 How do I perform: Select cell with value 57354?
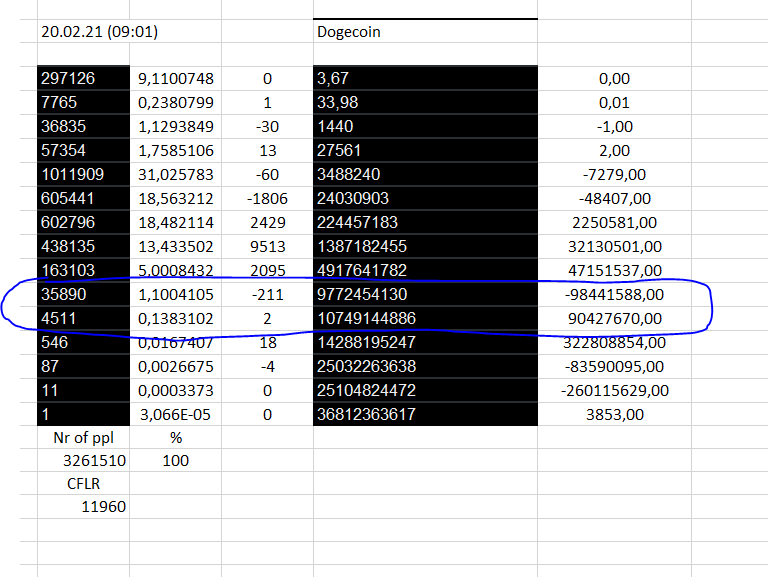tap(83, 150)
